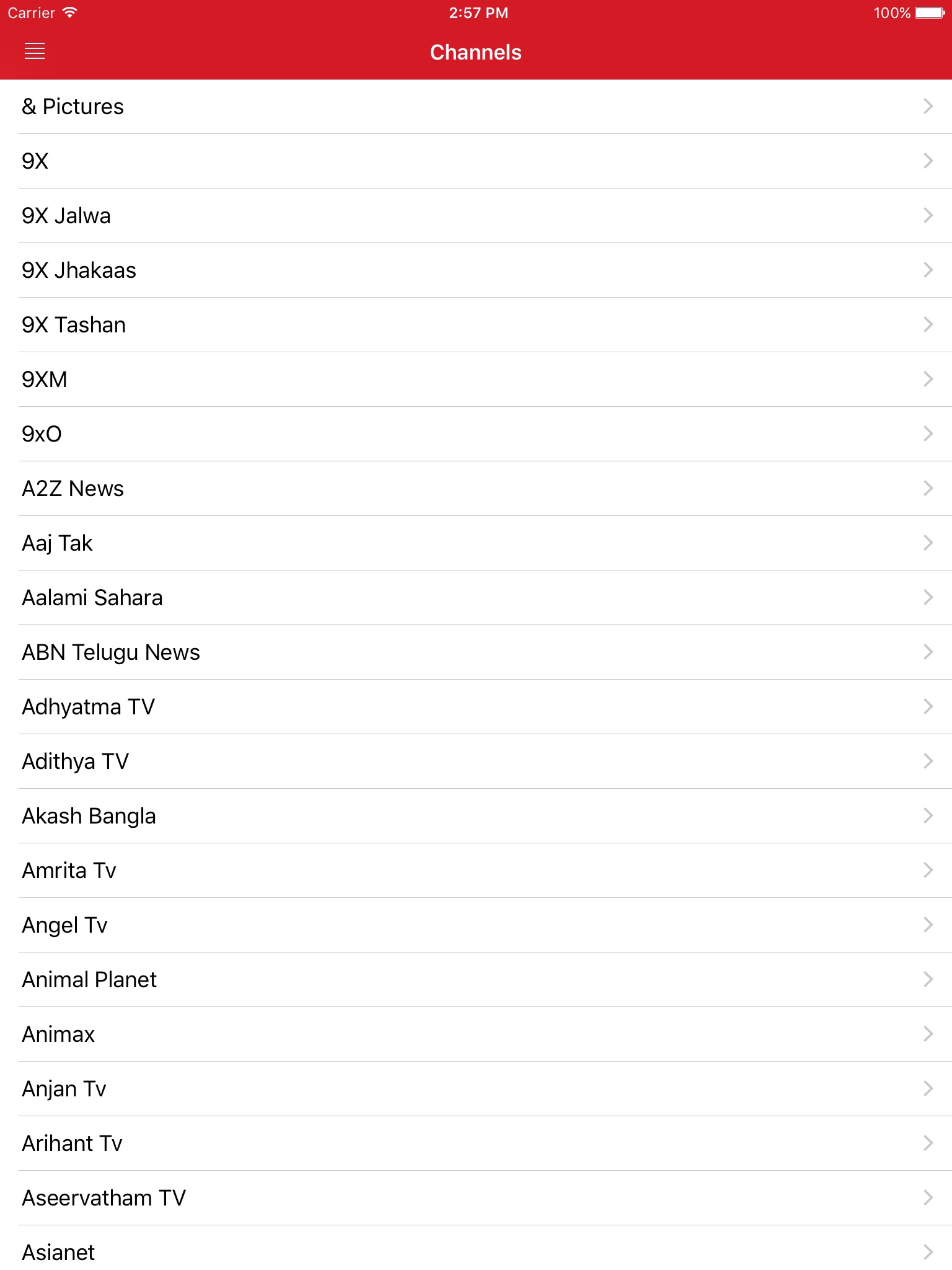Tap Amrita Tv channel row

coord(69,871)
